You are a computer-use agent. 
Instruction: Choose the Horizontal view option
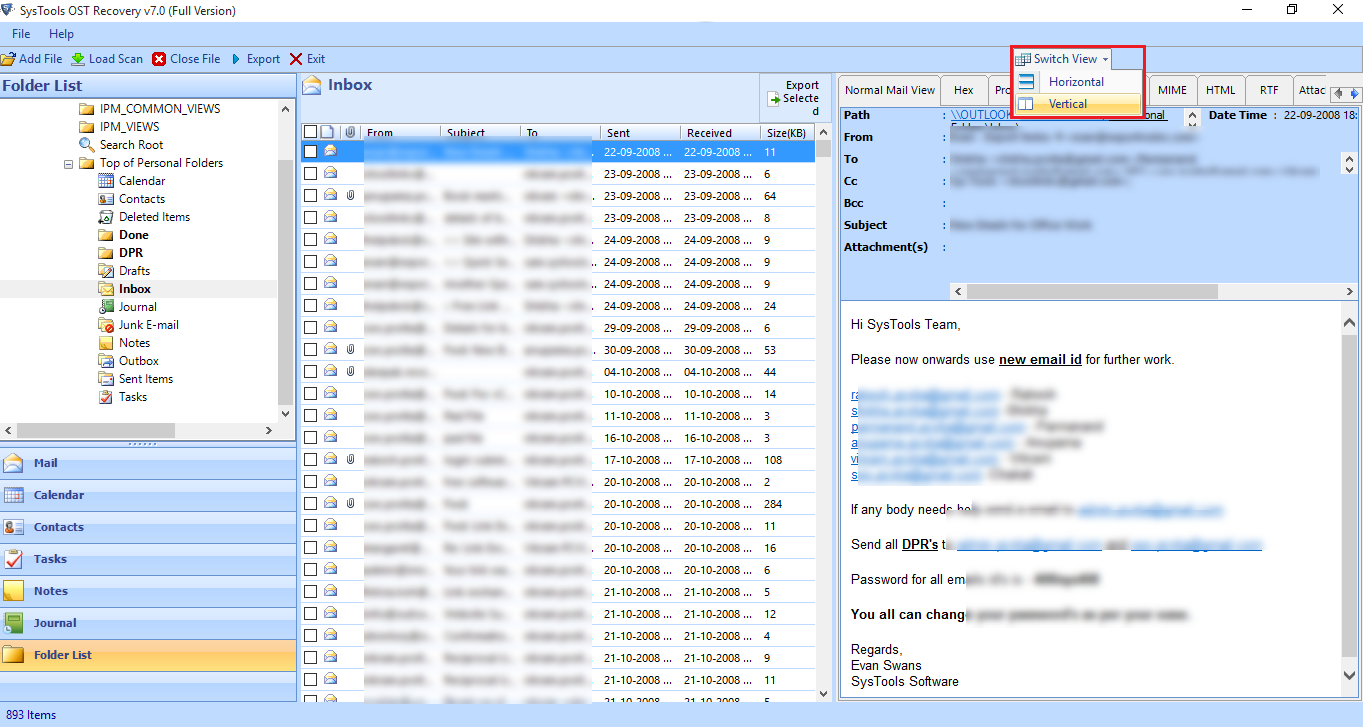click(x=1076, y=82)
